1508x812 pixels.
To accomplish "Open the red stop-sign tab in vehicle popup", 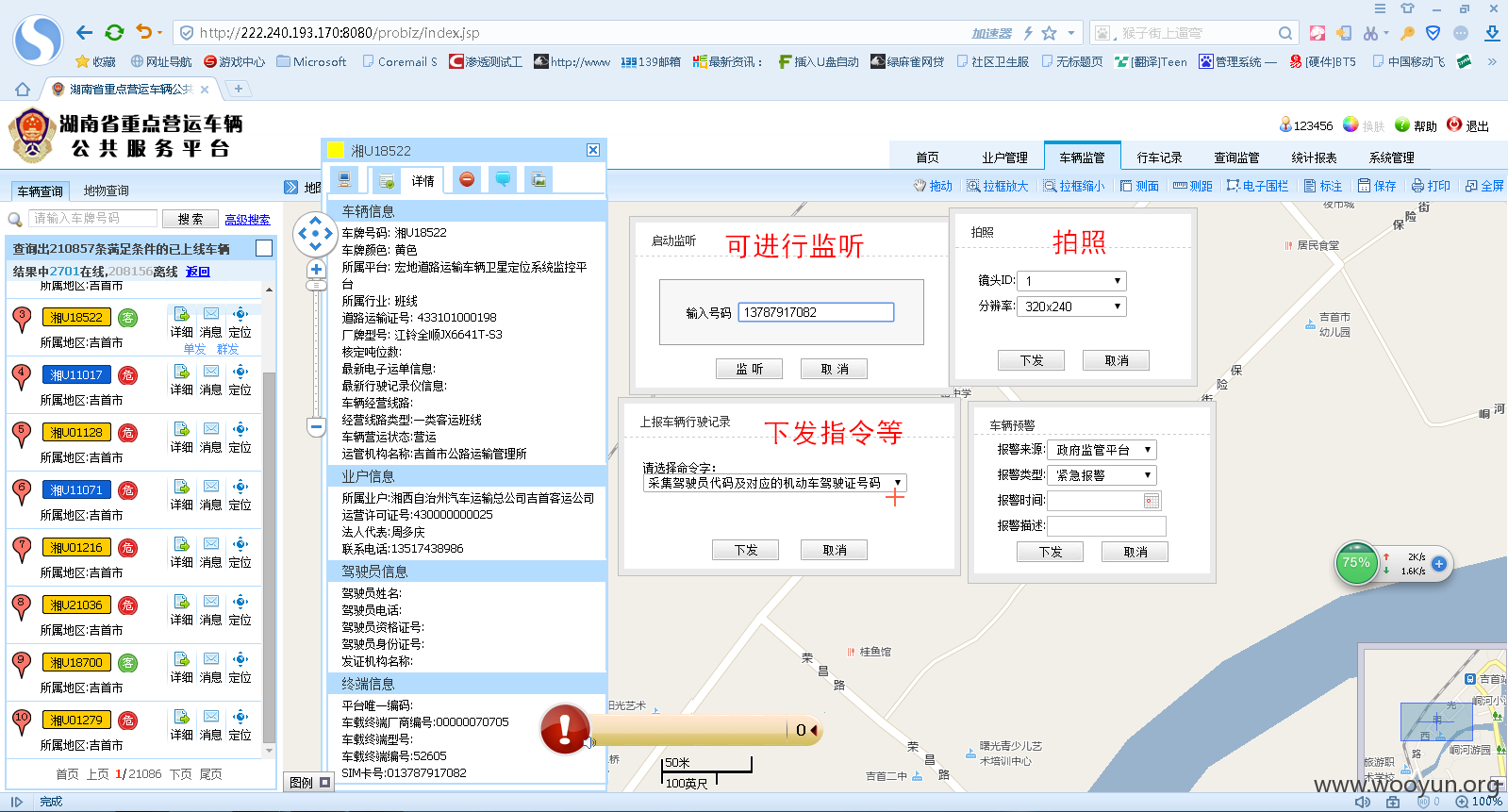I will click(466, 179).
